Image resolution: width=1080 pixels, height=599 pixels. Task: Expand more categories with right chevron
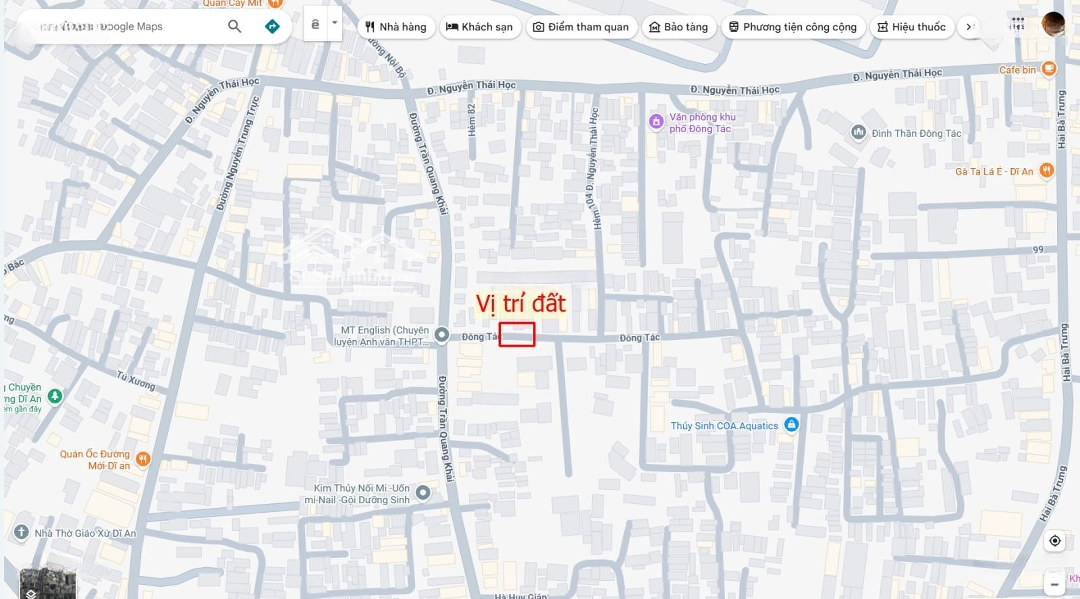[x=969, y=27]
